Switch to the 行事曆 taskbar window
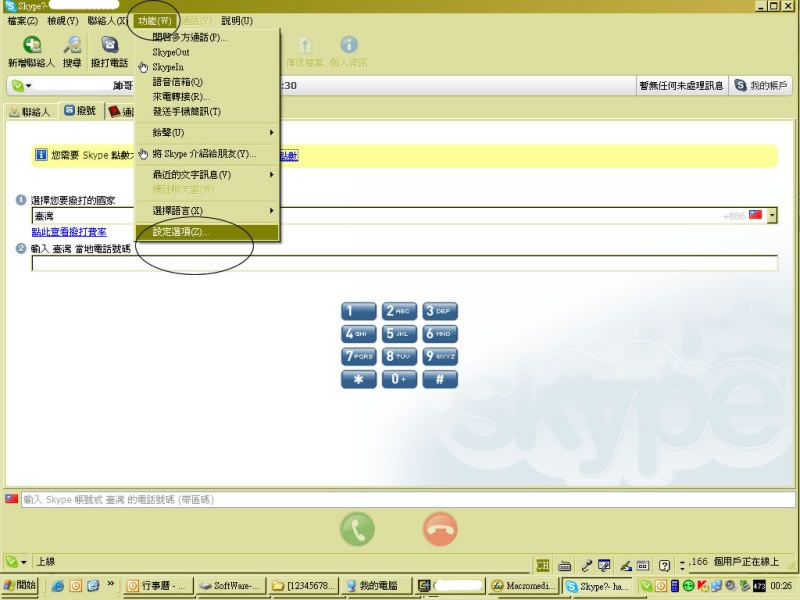Screen dimensions: 800x600 (159, 586)
